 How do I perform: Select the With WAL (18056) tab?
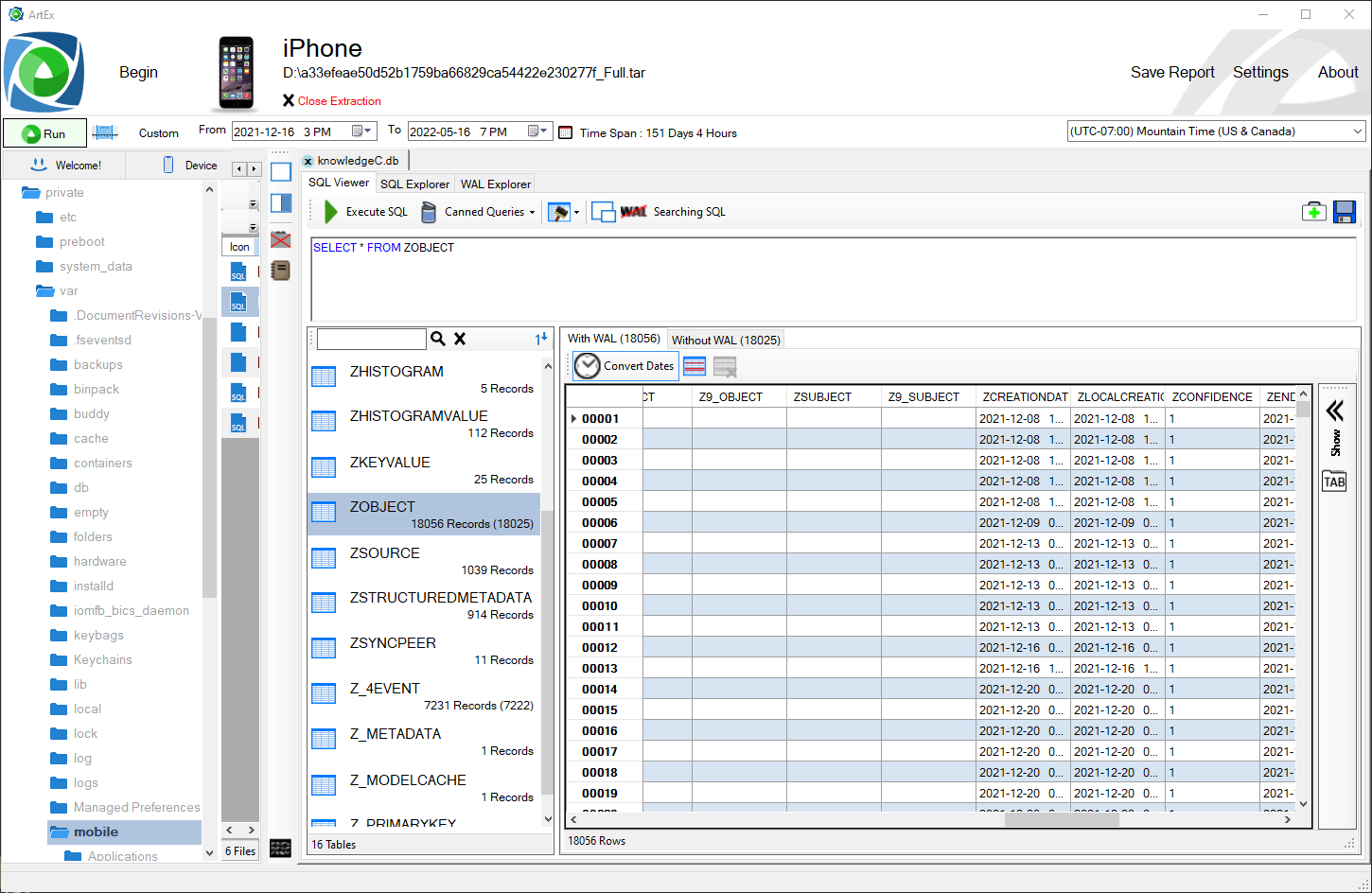(614, 339)
